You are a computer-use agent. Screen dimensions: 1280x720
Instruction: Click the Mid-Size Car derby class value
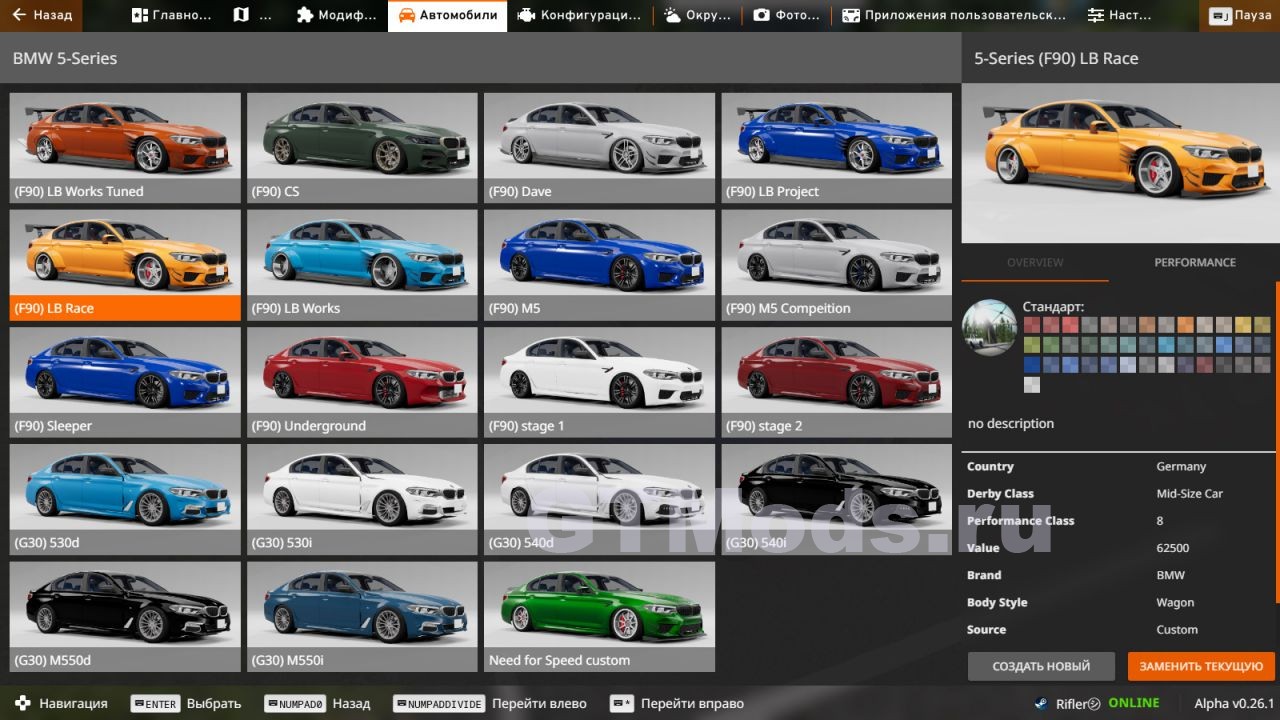tap(1190, 494)
